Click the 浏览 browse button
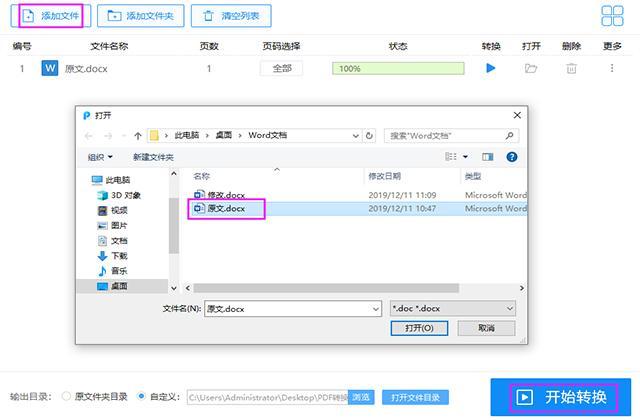The height and width of the screenshot is (420, 640). [361, 397]
